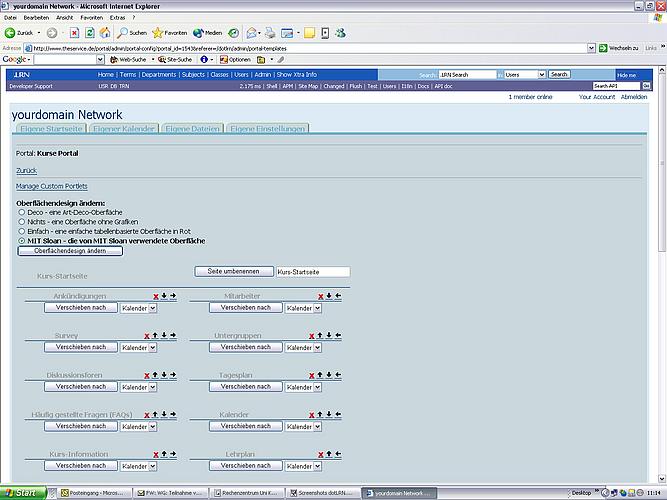Remove the Ankündigungen portlet with red X

coord(156,296)
